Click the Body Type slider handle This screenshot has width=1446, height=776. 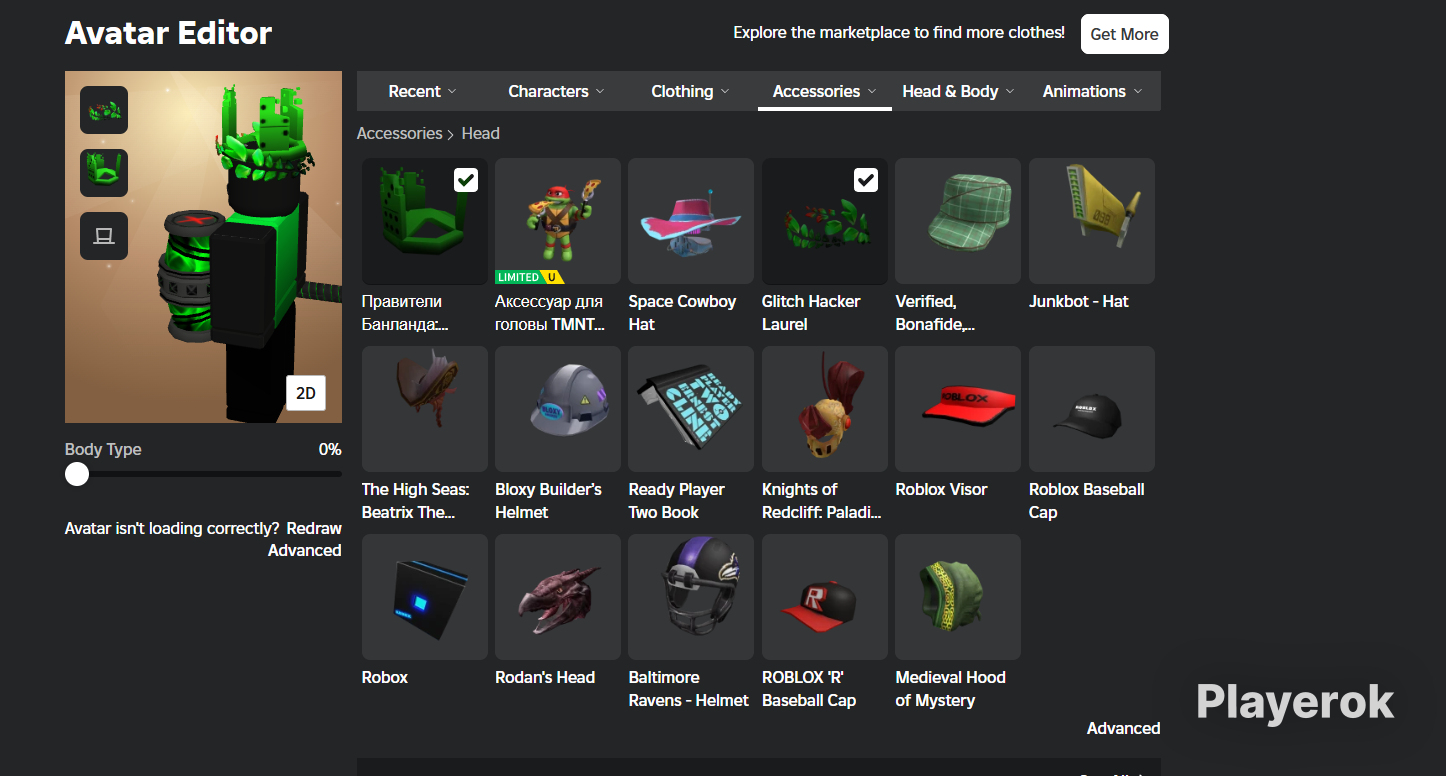click(x=77, y=474)
